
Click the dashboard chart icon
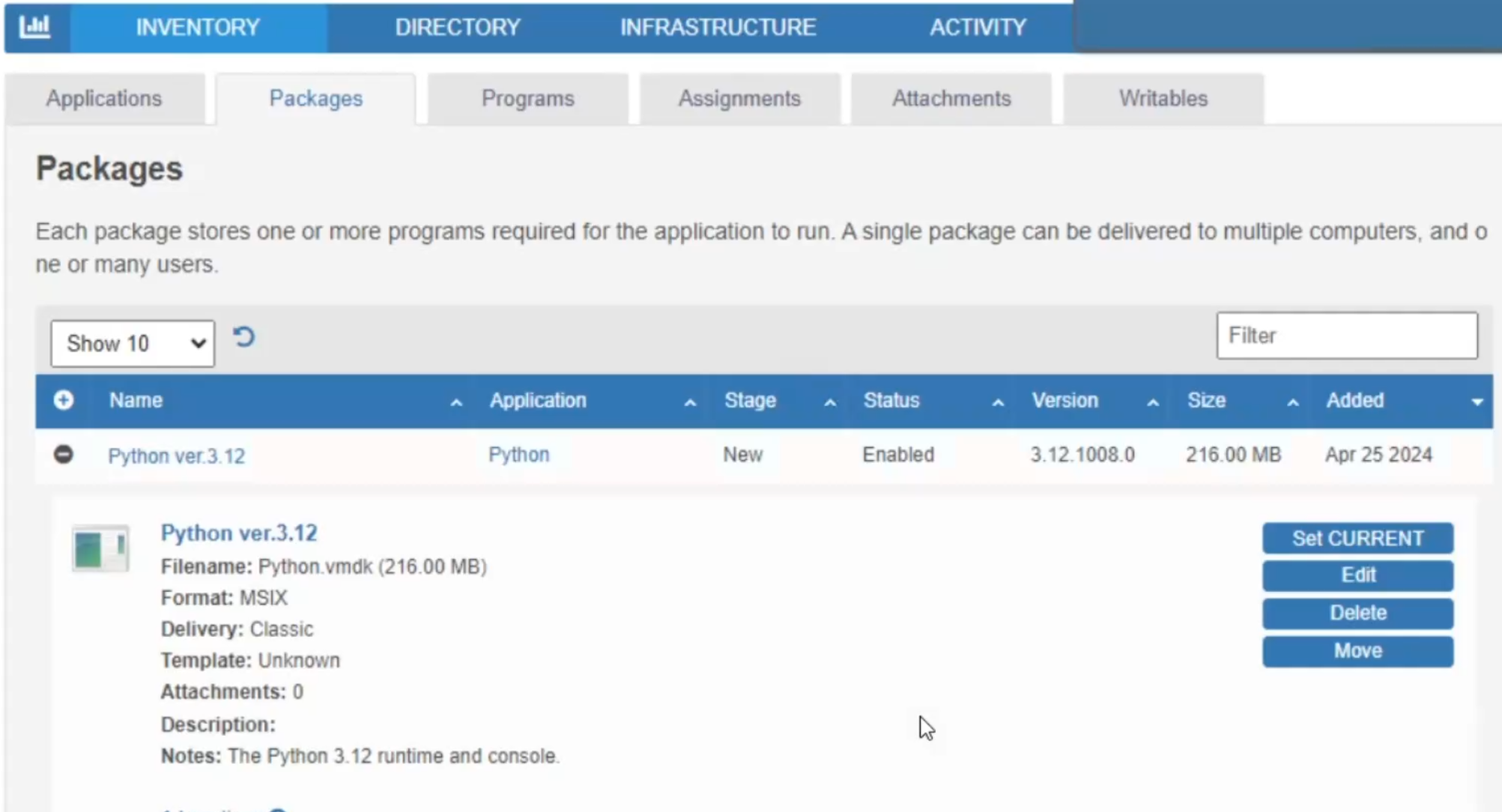tap(35, 27)
